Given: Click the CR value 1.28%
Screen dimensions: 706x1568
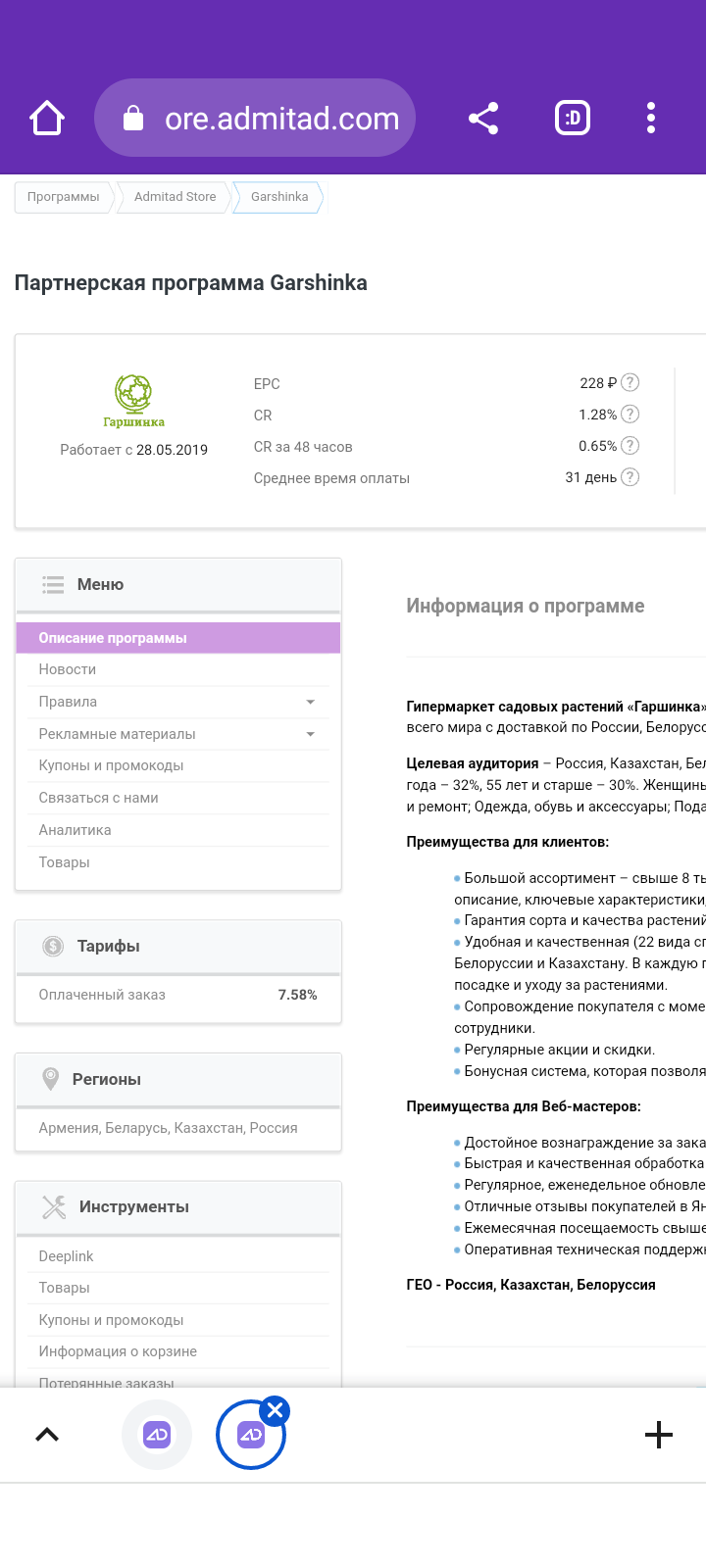Looking at the screenshot, I should (597, 415).
